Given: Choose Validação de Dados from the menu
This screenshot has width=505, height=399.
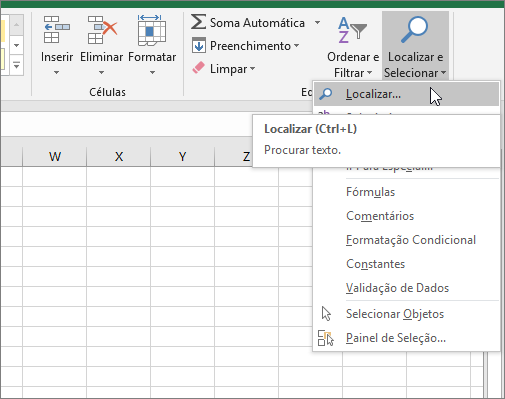Looking at the screenshot, I should click(x=407, y=288).
